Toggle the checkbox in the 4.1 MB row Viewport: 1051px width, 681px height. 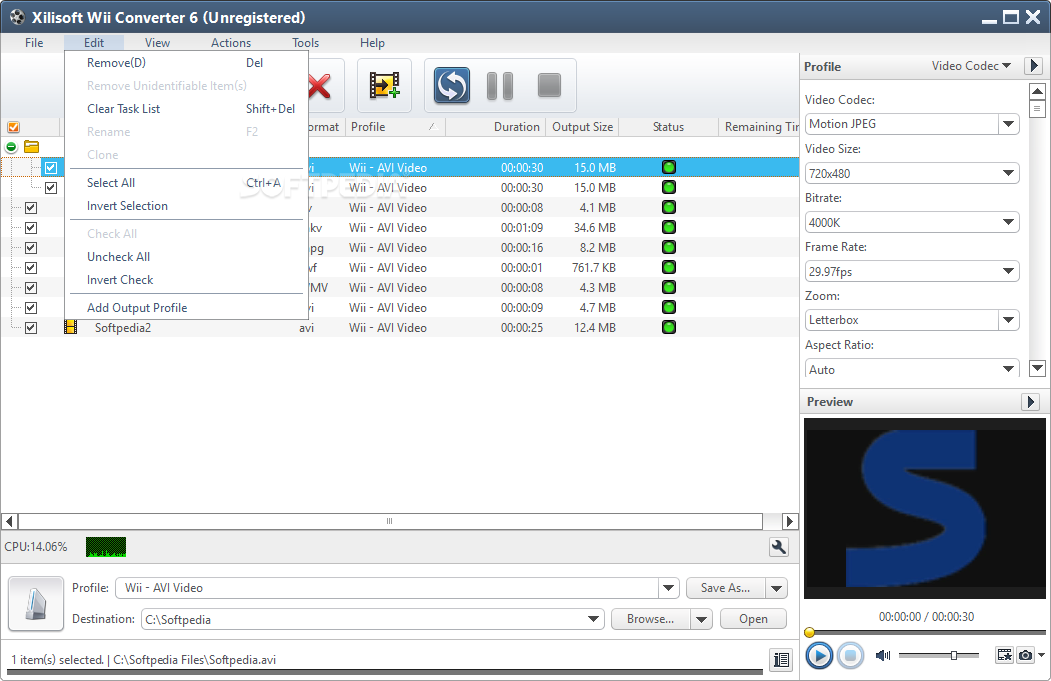point(31,208)
